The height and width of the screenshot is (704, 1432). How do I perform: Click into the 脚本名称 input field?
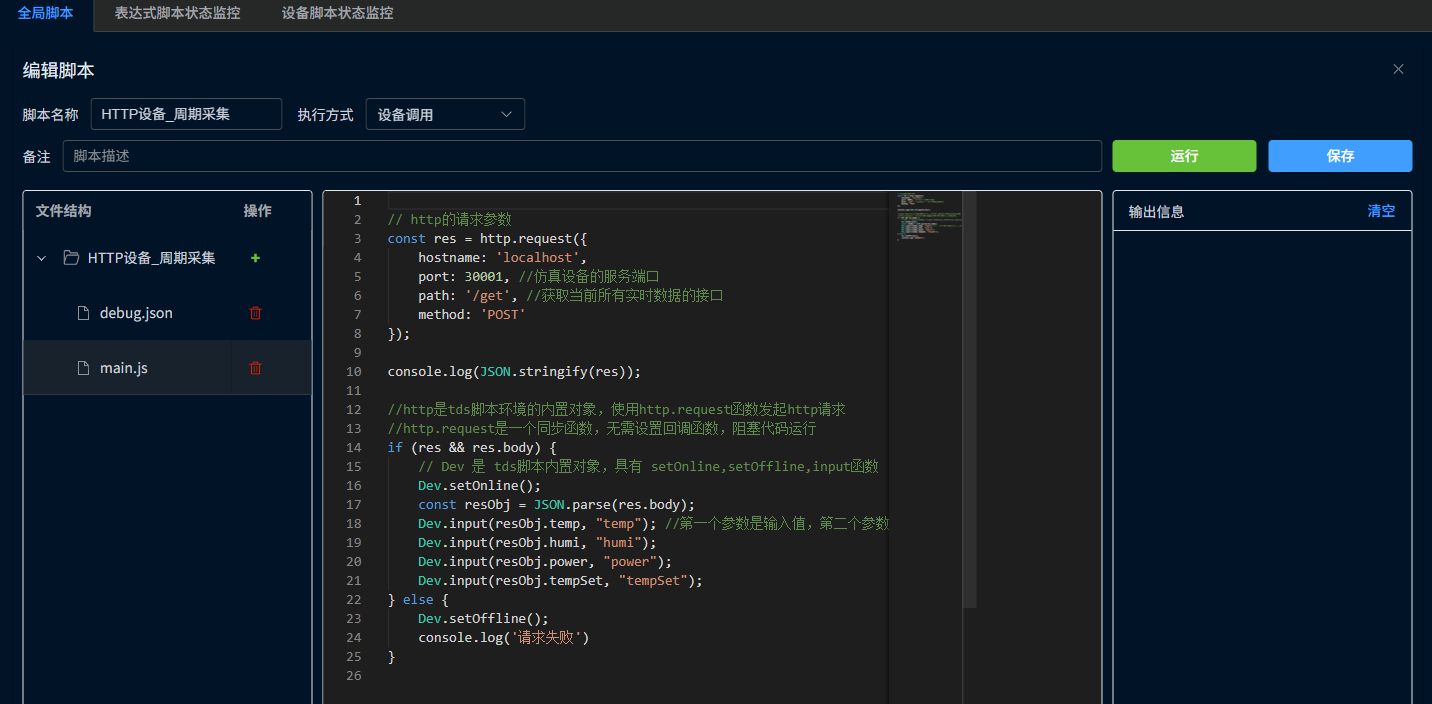[x=186, y=114]
